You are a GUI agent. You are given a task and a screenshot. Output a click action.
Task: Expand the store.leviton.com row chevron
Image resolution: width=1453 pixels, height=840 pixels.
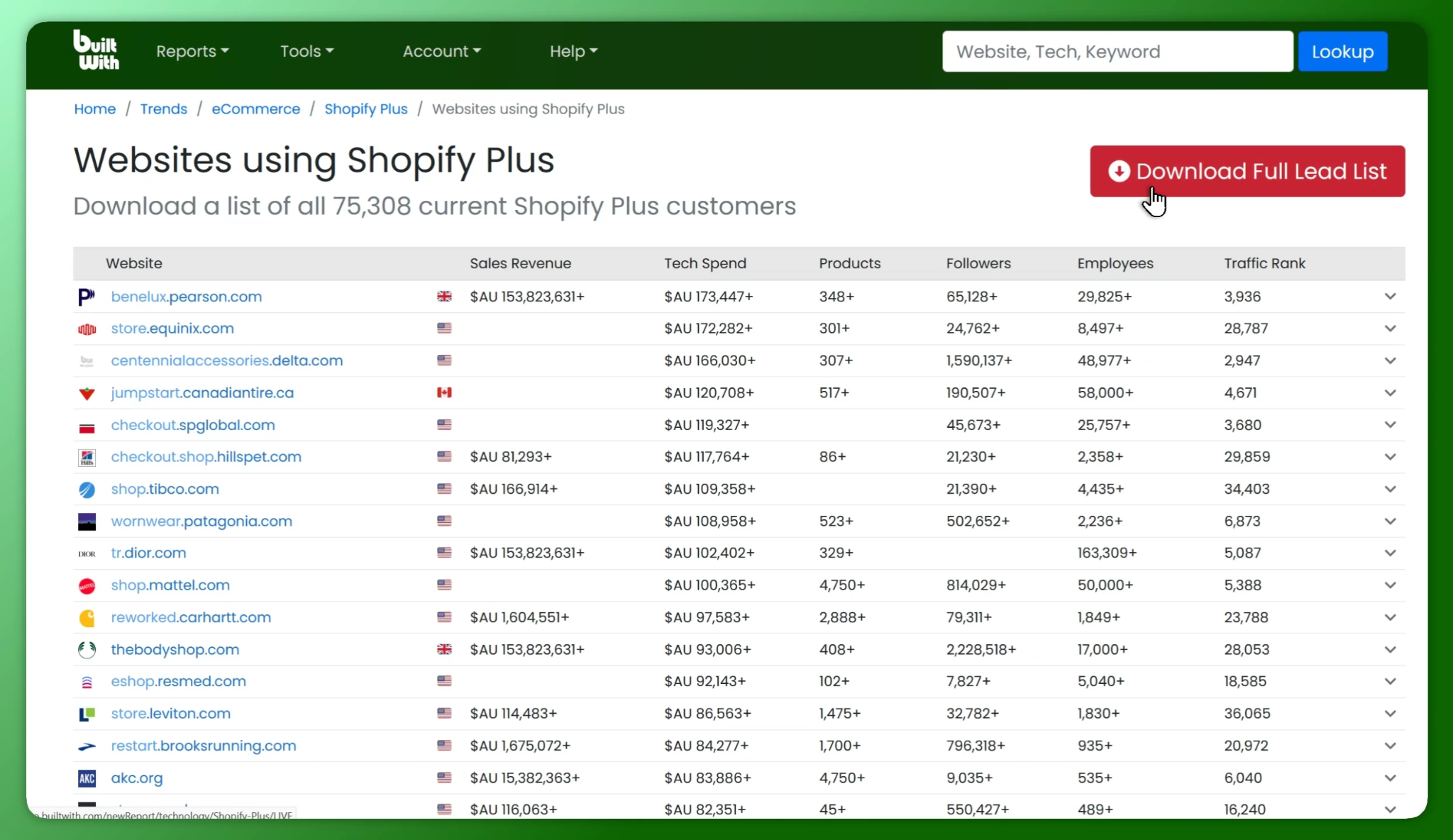tap(1390, 714)
